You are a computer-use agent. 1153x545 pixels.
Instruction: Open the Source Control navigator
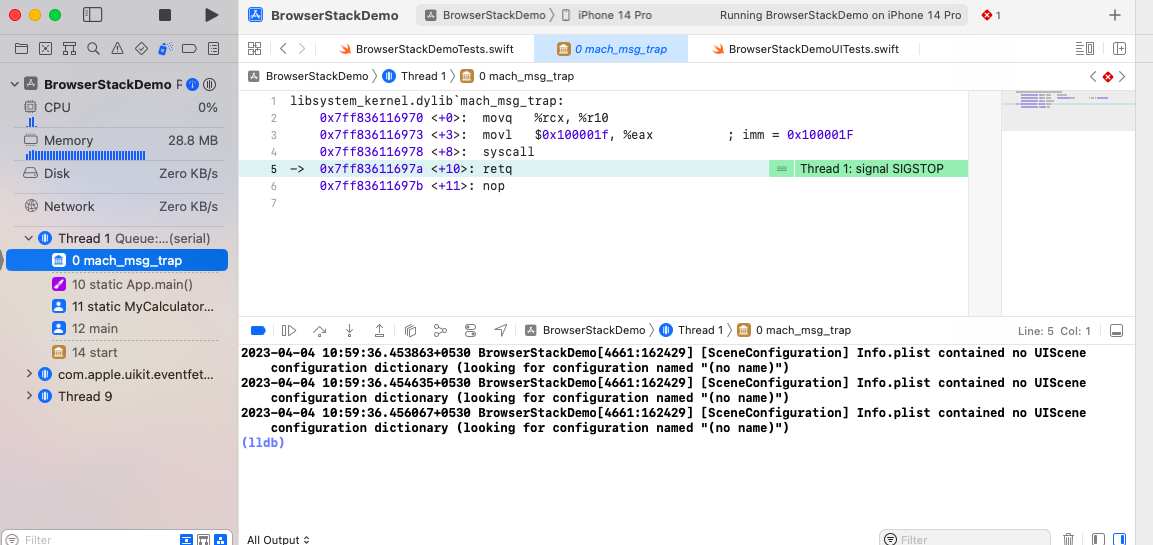tap(46, 49)
